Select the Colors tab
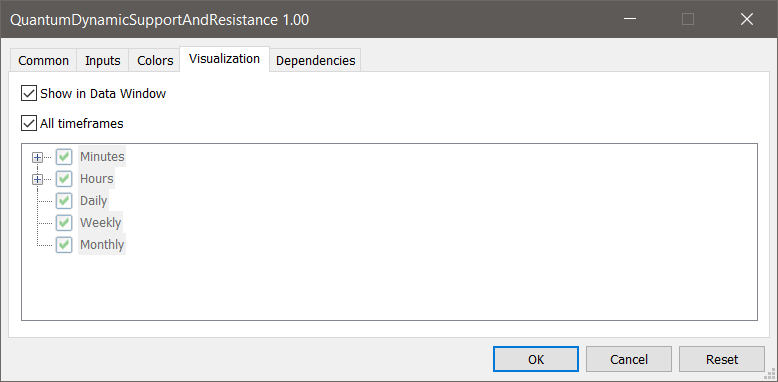This screenshot has width=778, height=382. point(155,61)
